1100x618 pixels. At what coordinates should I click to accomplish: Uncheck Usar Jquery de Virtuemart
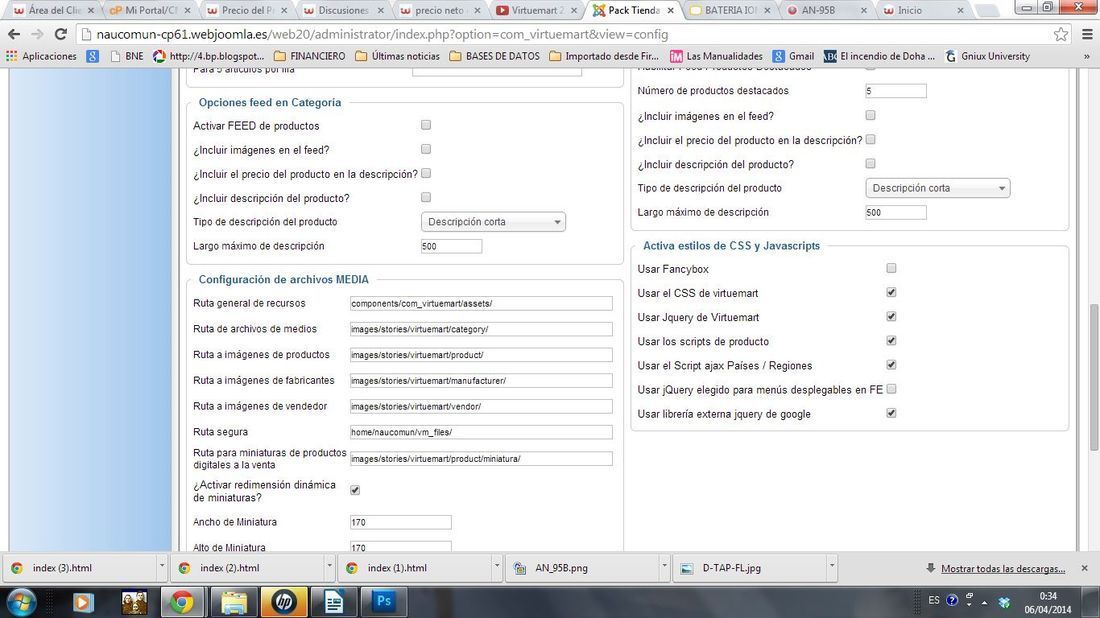[x=891, y=316]
